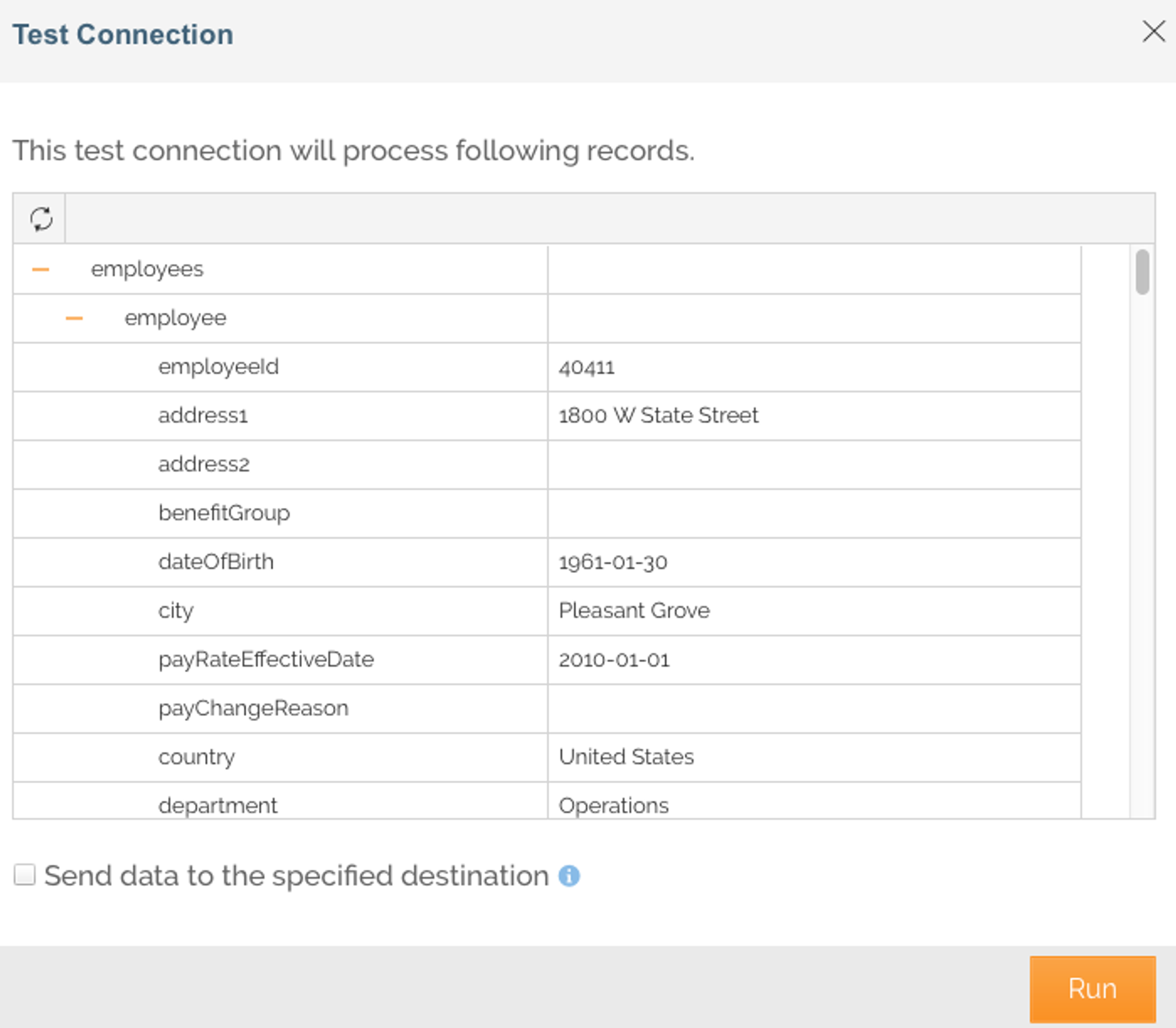Click the refresh records icon
Viewport: 1176px width, 1028px height.
[41, 219]
